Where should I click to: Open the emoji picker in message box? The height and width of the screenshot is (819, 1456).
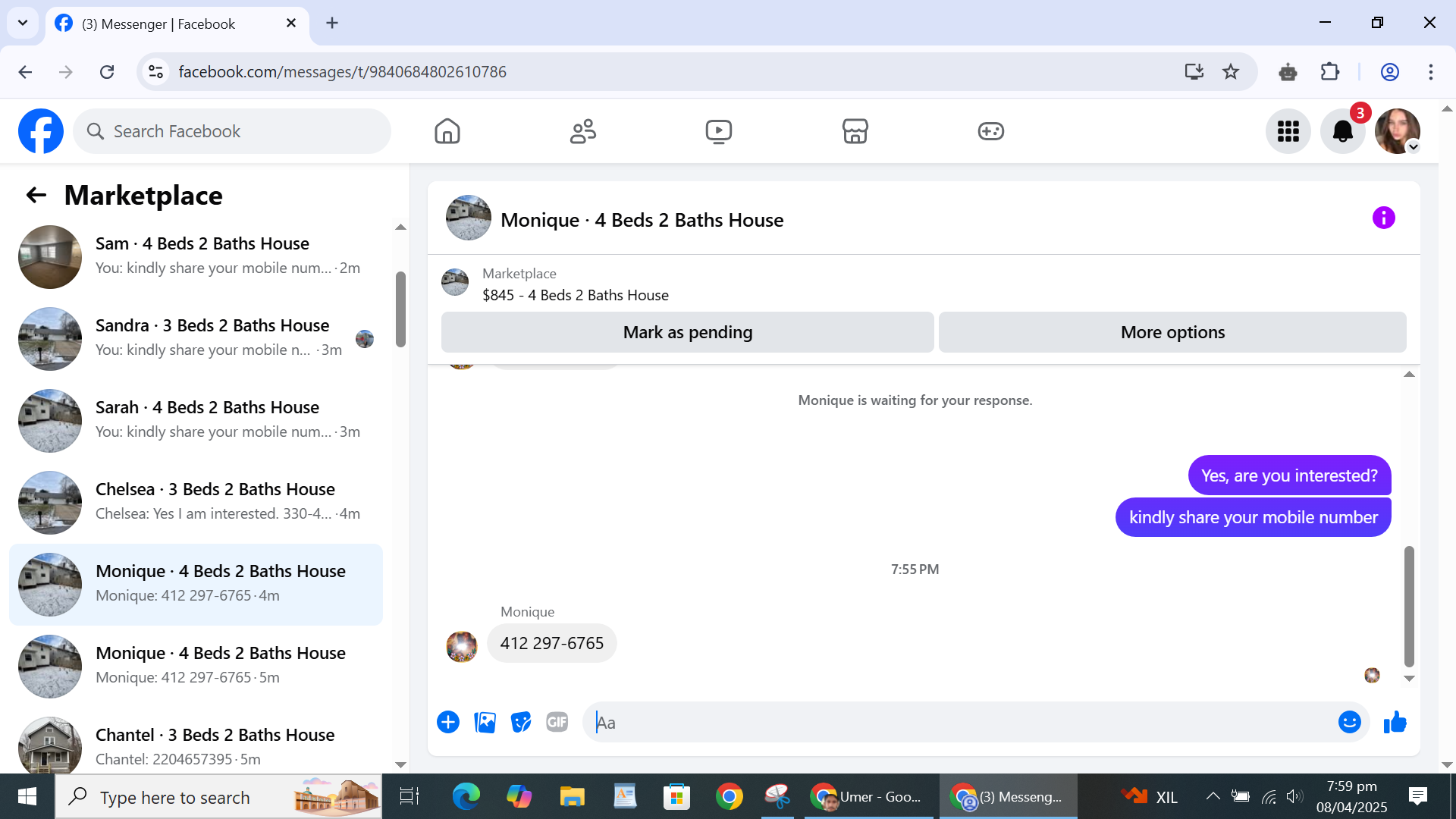(x=1349, y=722)
